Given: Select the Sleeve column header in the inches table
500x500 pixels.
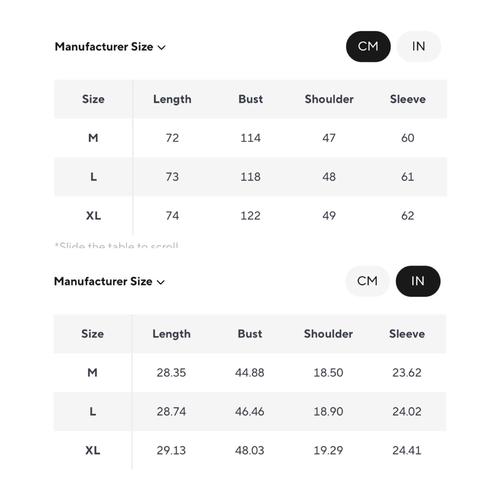Looking at the screenshot, I should pyautogui.click(x=407, y=334).
